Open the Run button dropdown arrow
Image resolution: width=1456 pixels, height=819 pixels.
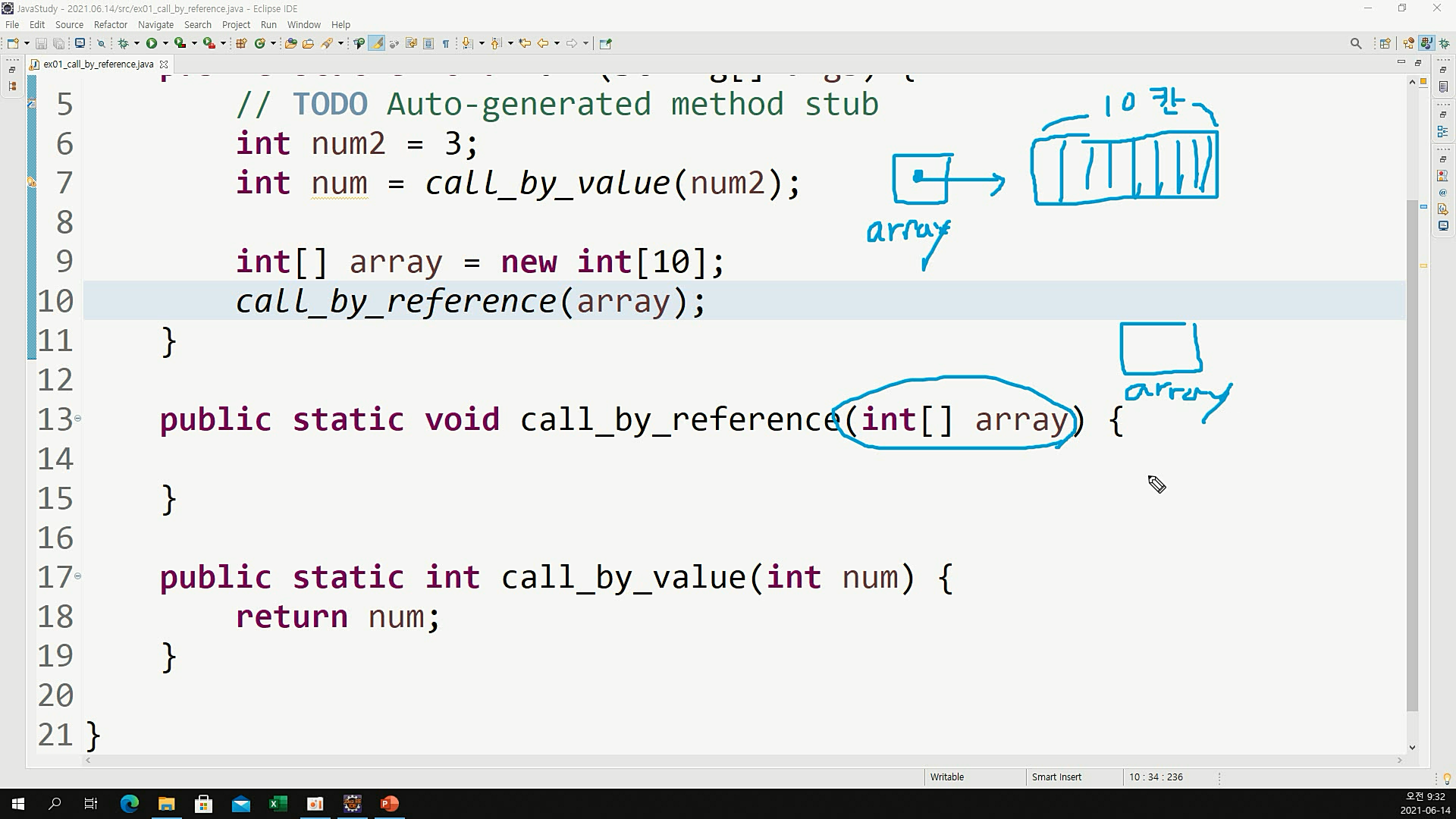point(165,43)
